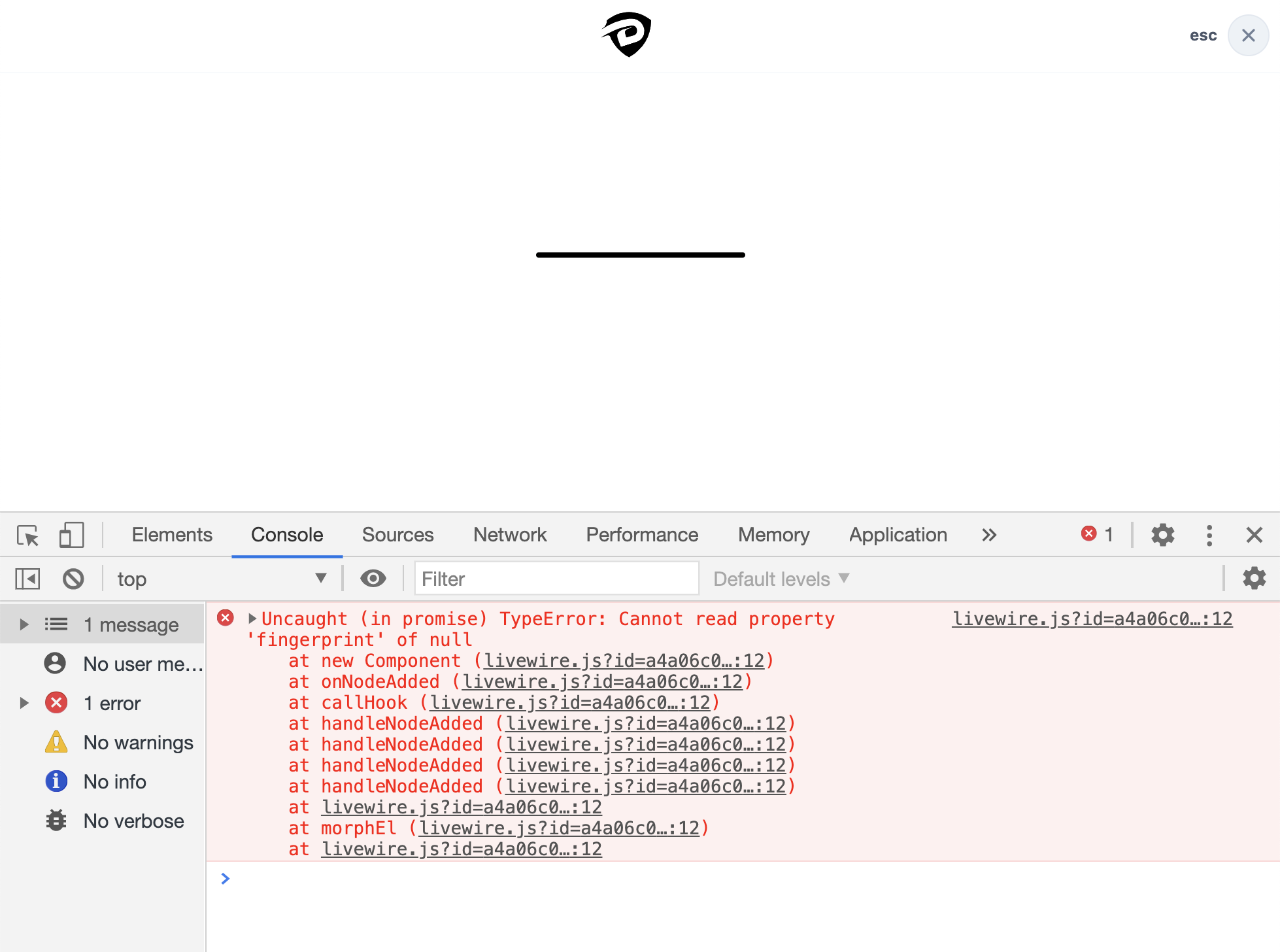Screen dimensions: 1280x952
Task: Select the inspect element tool
Action: (27, 535)
